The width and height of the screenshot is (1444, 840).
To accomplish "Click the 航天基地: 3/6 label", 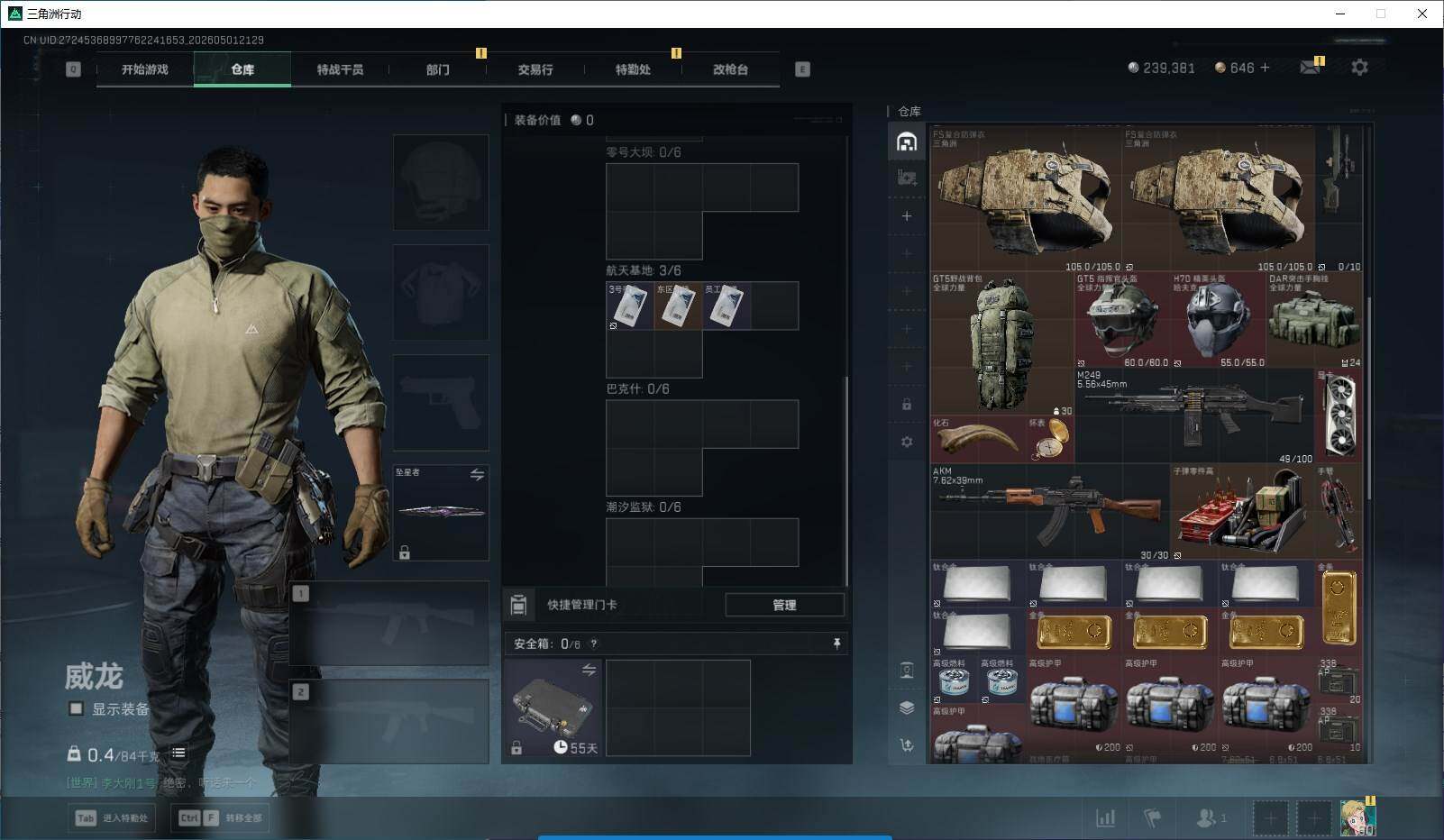I will pos(644,270).
